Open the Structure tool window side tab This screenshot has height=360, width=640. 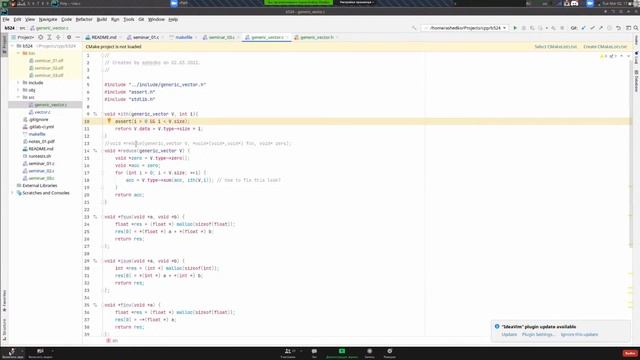(4, 329)
